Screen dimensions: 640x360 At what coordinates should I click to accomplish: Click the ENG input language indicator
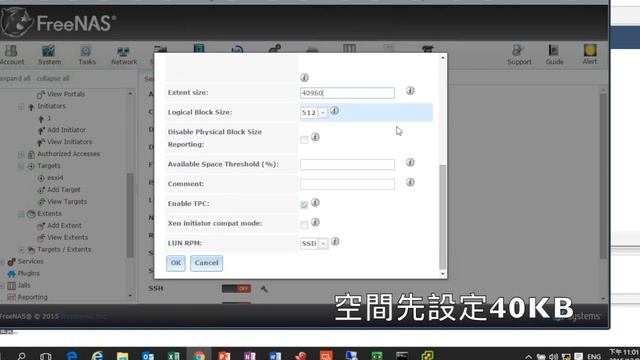594,357
